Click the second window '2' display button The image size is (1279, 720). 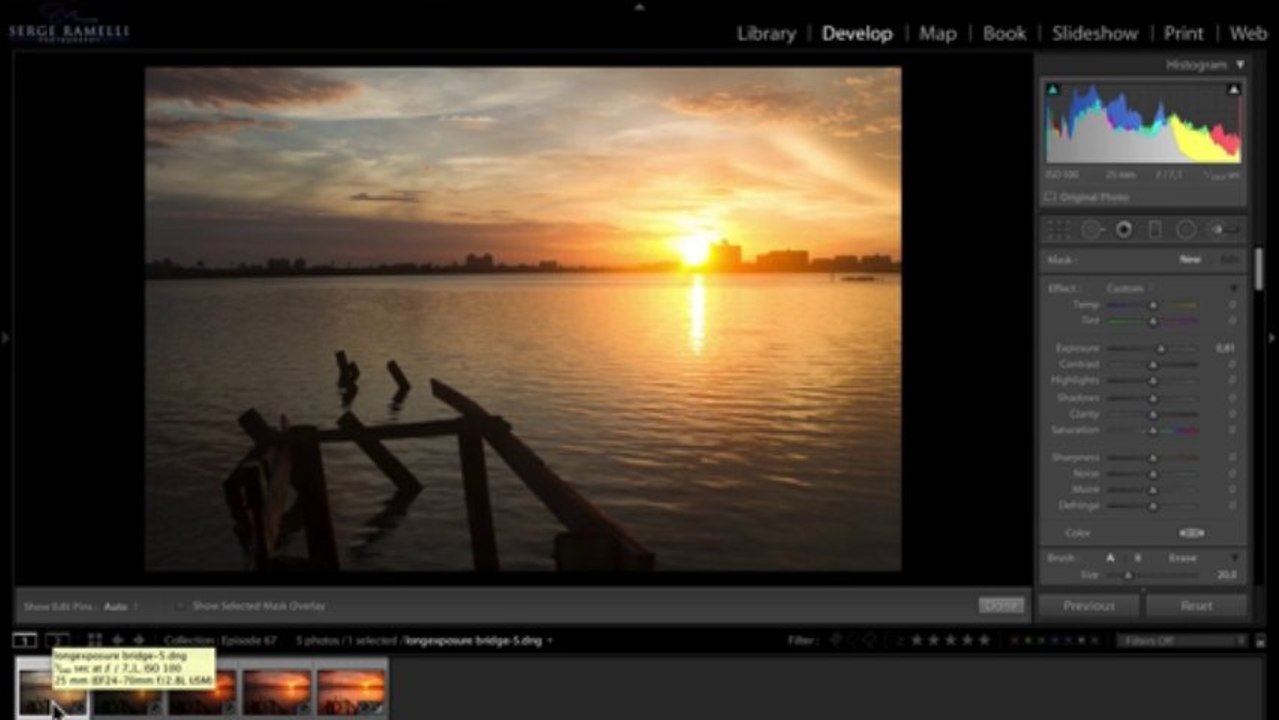(58, 640)
